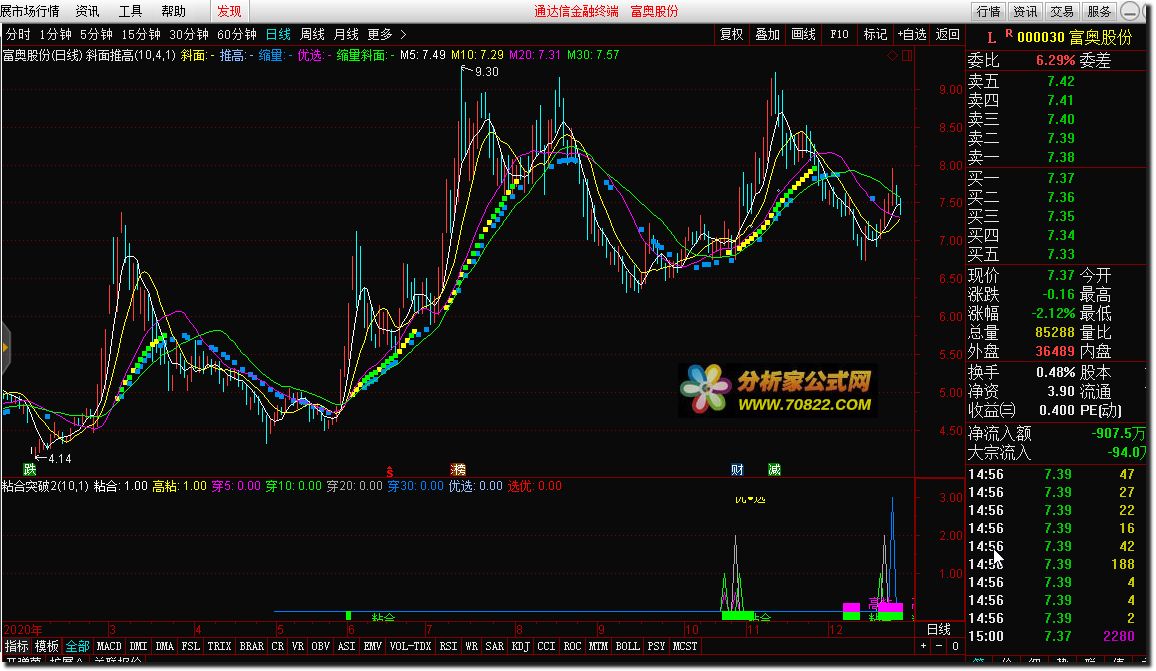The image size is (1156, 671).
Task: Open the 帮助 menu
Action: coord(173,11)
